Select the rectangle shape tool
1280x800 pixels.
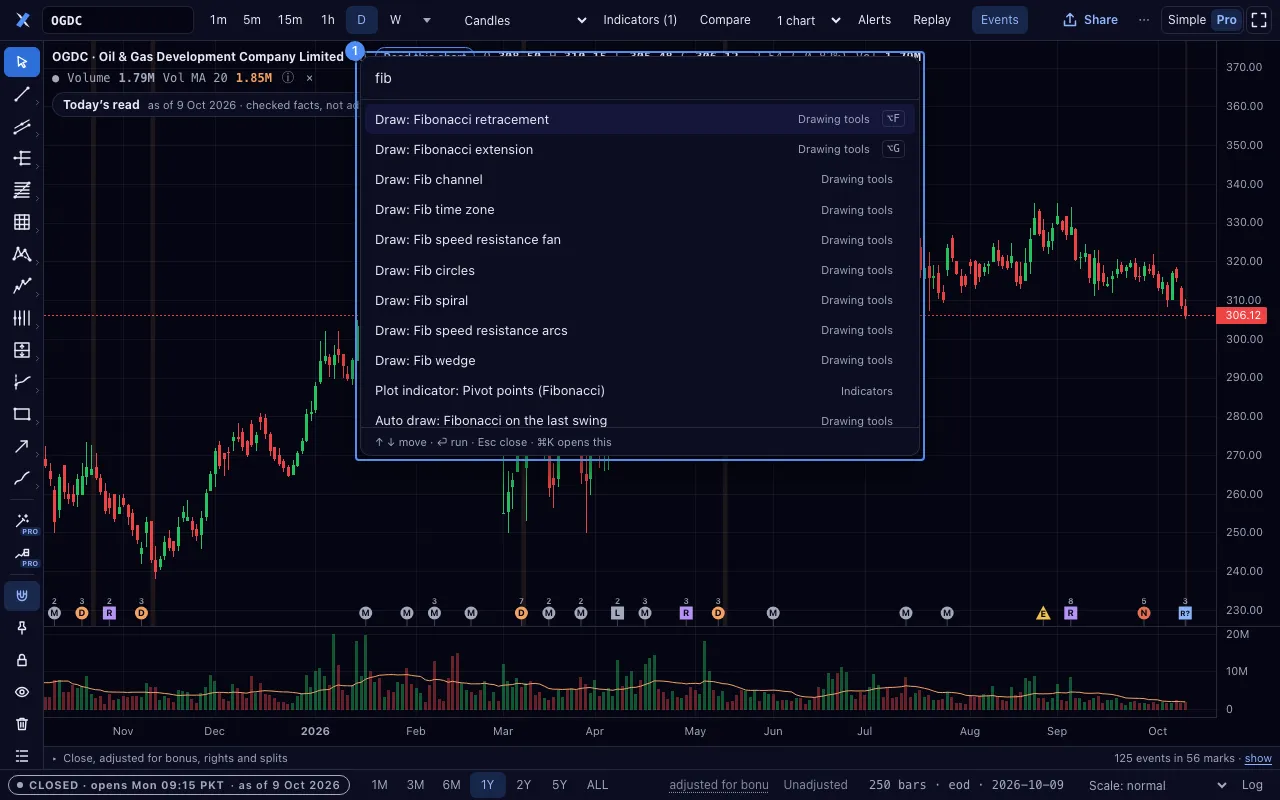22,414
